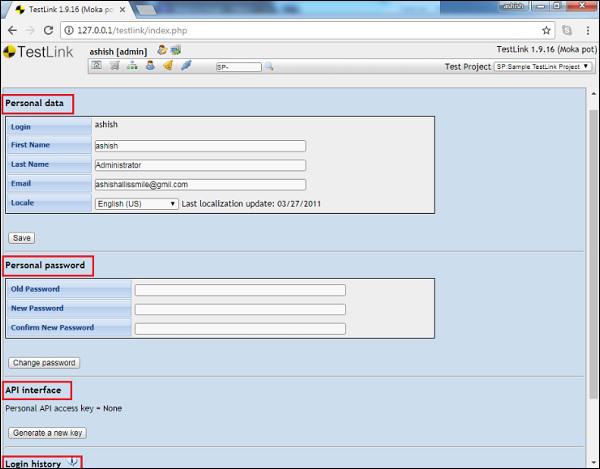Open the Requirement Specification toolbar icon
This screenshot has height=469, width=600.
tap(115, 66)
